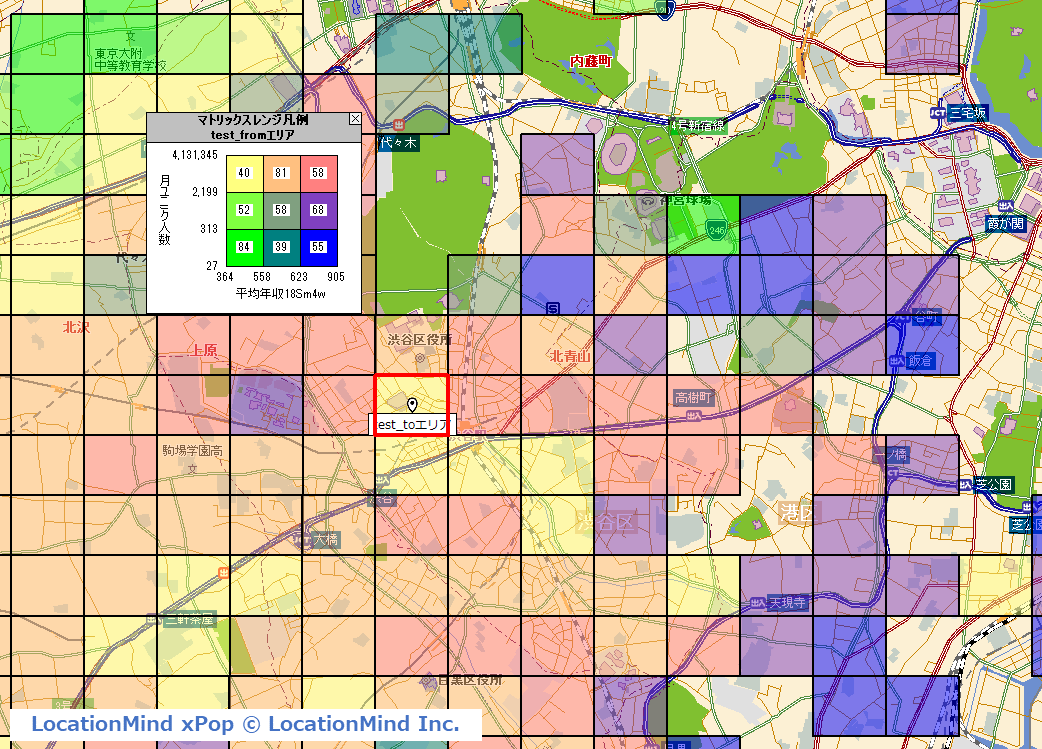
Task: Click the bright green legend swatch labeled 84
Action: click(x=244, y=247)
